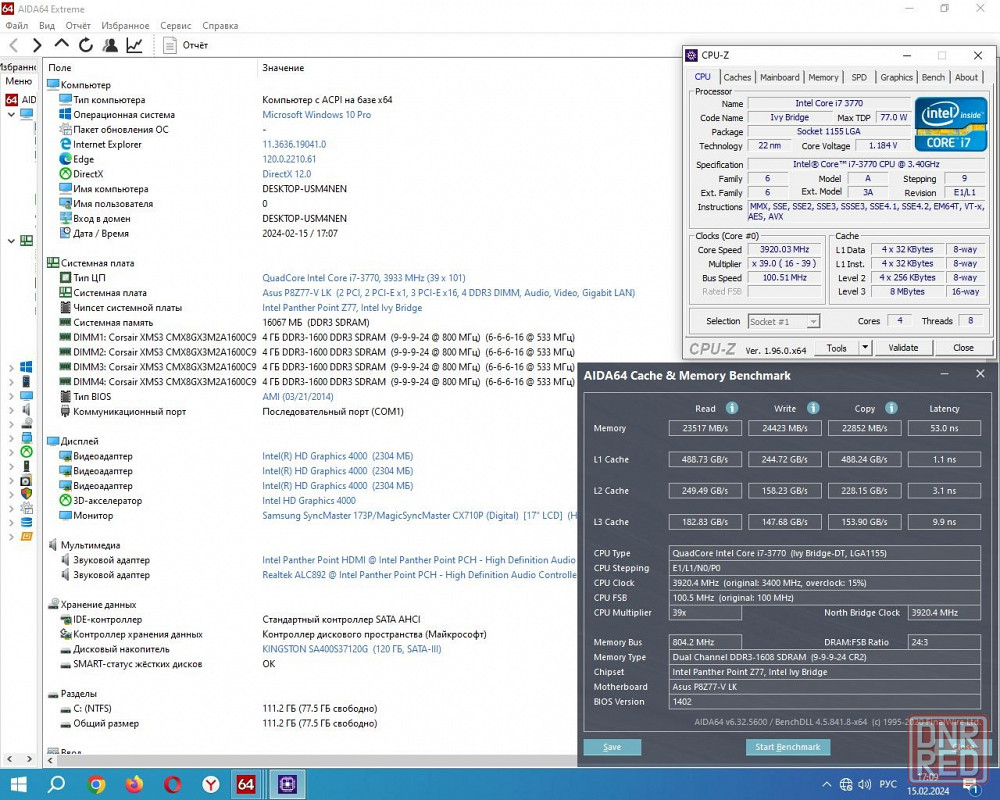Open KINGSTON SA400S37120G drive link
Image resolution: width=1000 pixels, height=800 pixels.
point(351,649)
